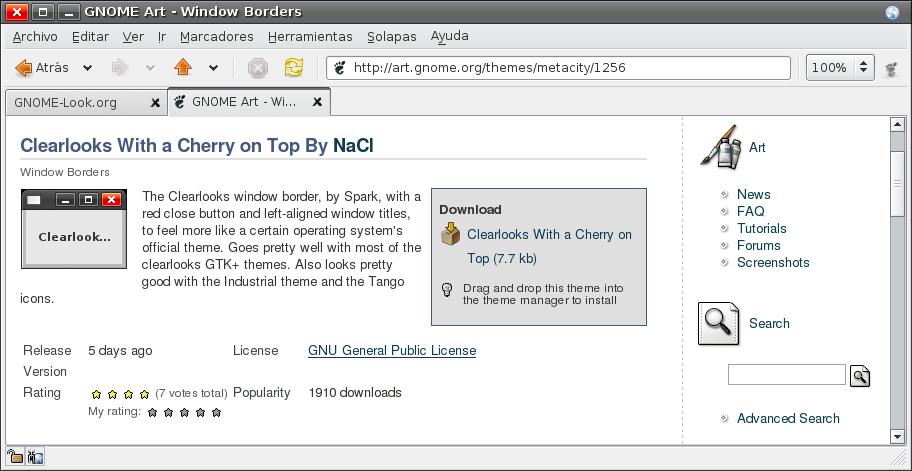Open the Ver menu
912x471 pixels.
point(133,37)
